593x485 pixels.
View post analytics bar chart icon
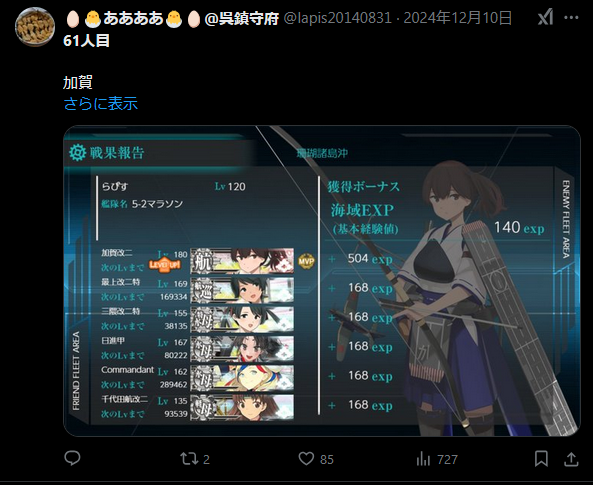424,459
